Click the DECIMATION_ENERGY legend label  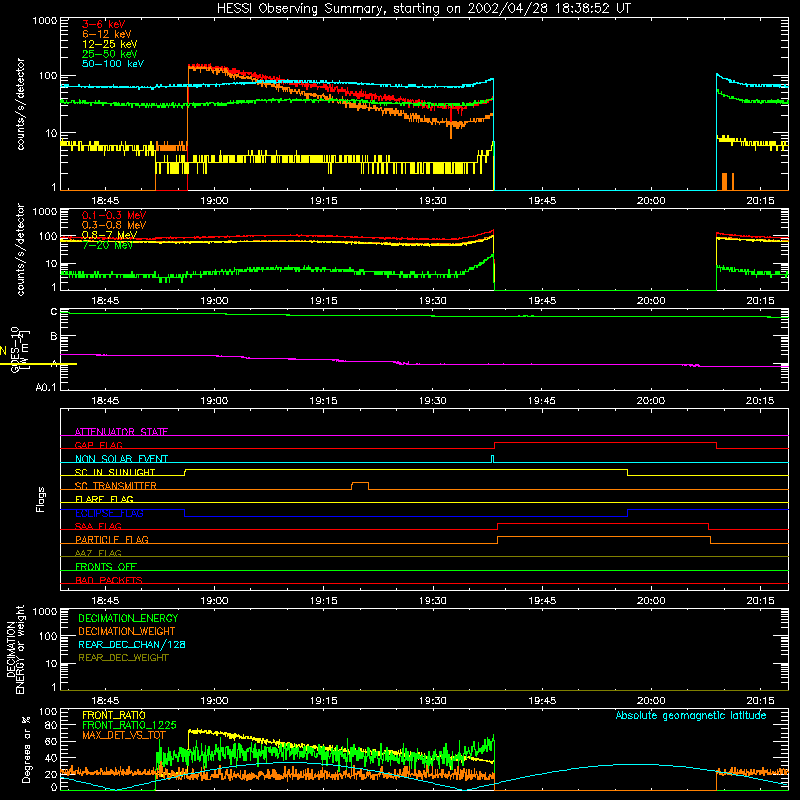(x=128, y=618)
